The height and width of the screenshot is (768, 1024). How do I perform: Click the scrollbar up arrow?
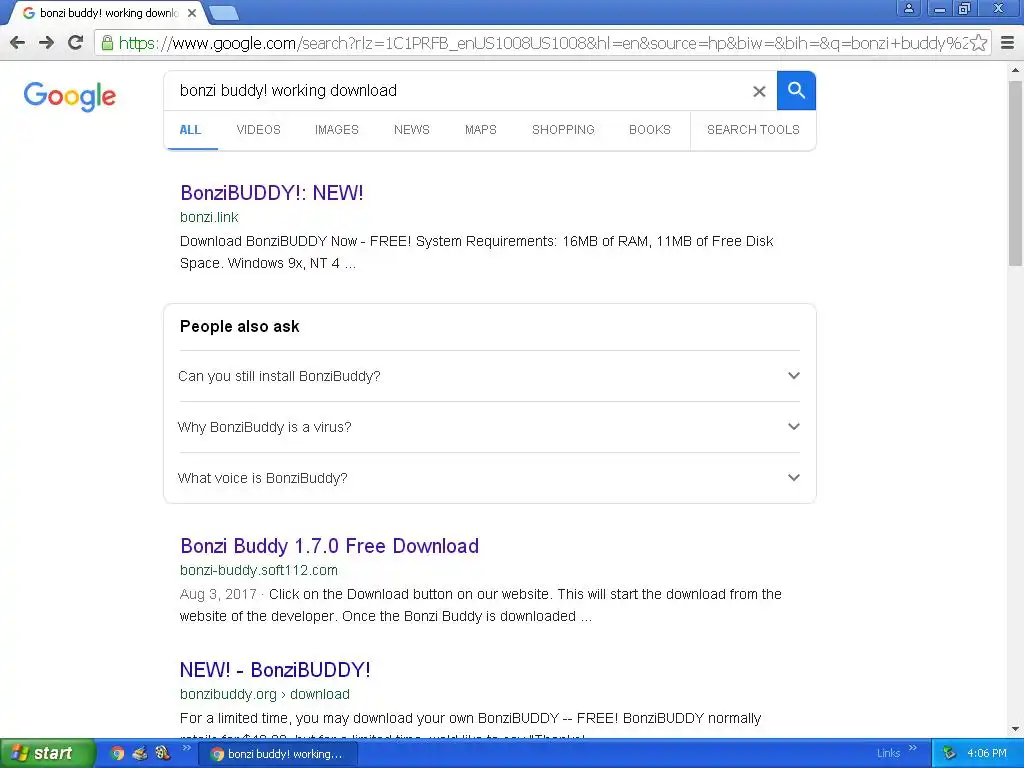(x=1015, y=70)
